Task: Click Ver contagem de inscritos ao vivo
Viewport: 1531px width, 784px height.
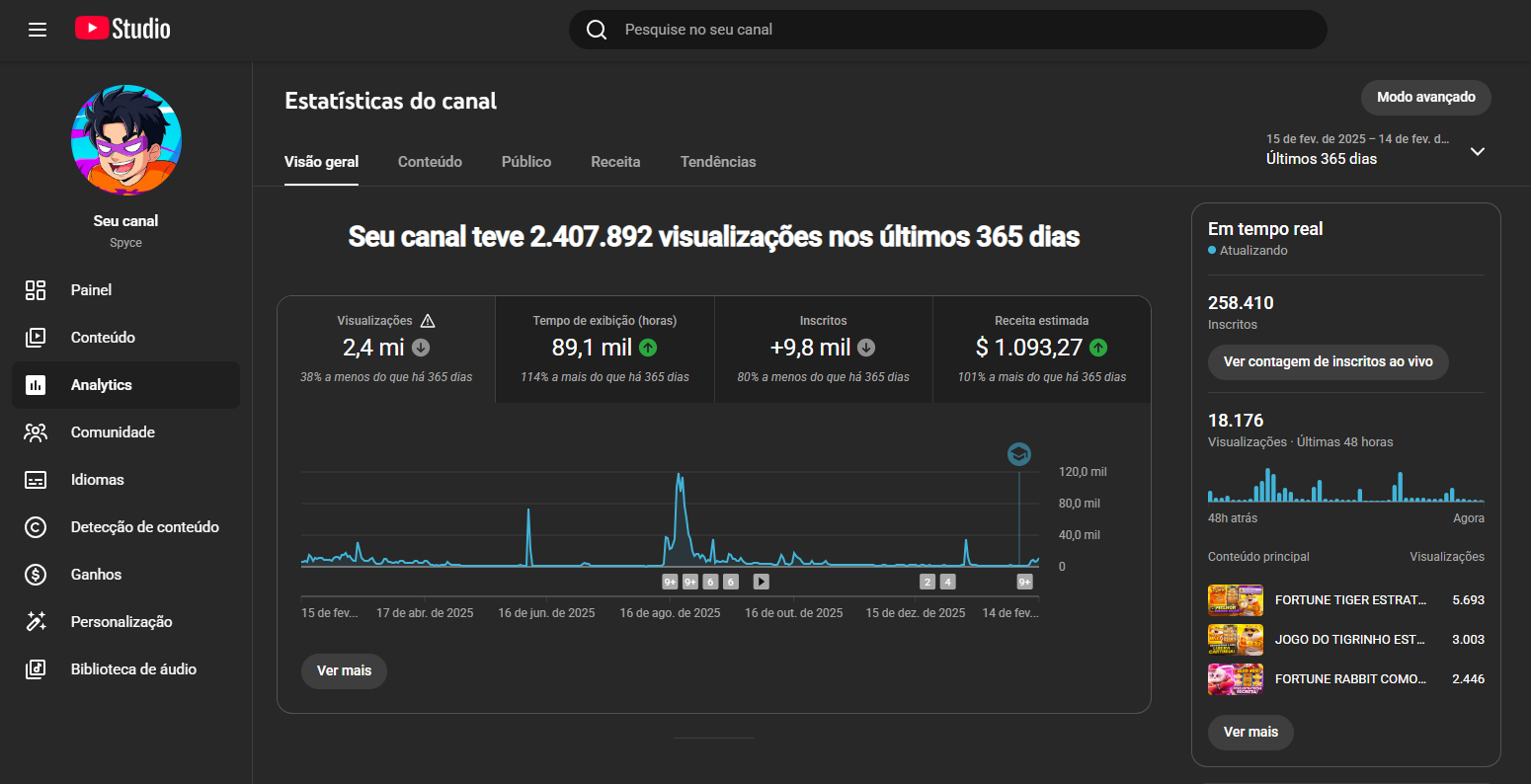Action: pyautogui.click(x=1328, y=362)
